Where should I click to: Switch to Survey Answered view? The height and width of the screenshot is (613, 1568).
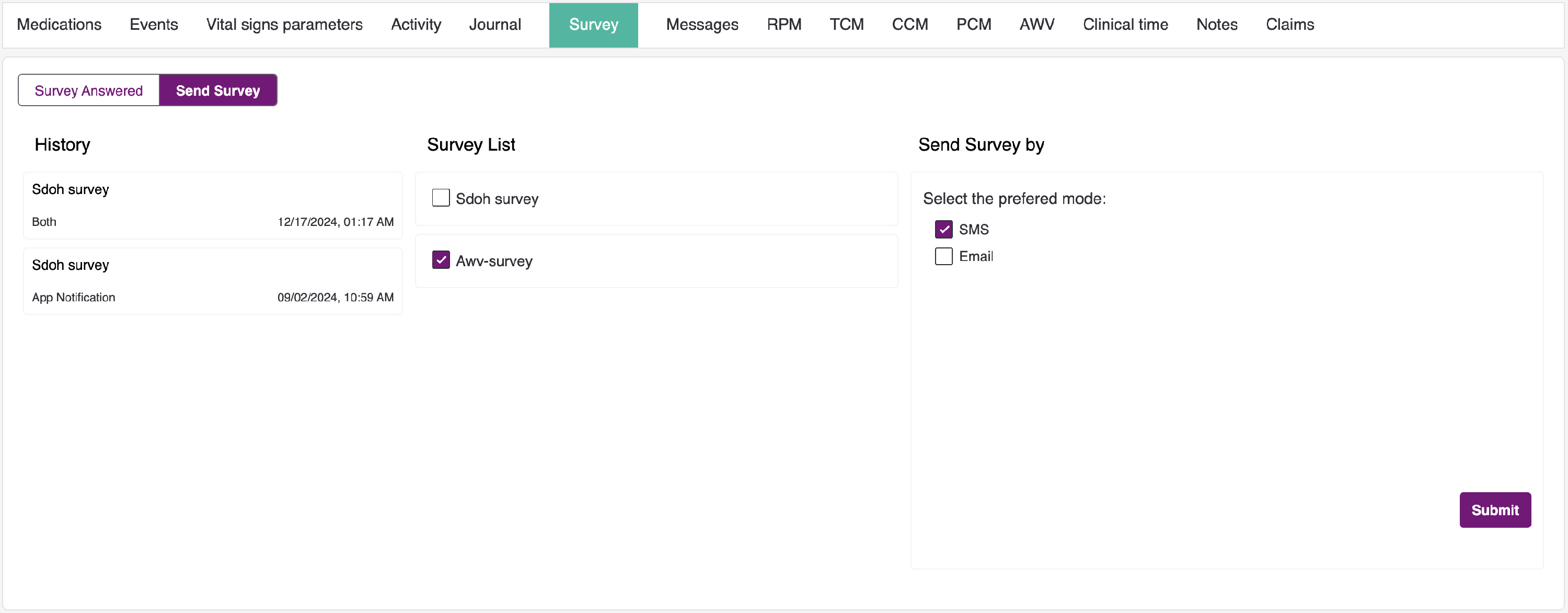click(89, 90)
